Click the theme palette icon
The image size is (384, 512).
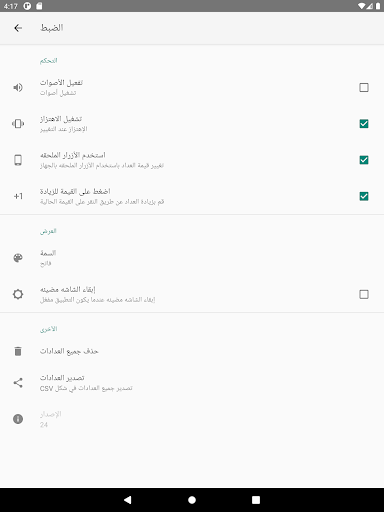point(18,258)
